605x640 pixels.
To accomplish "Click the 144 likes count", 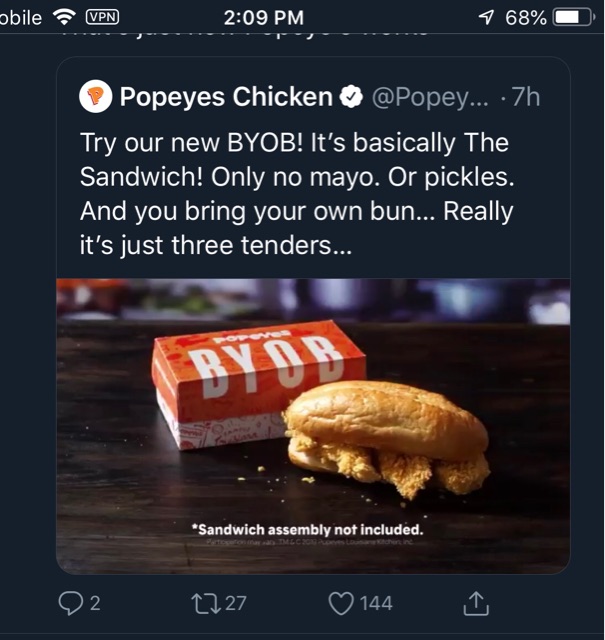I will [376, 603].
